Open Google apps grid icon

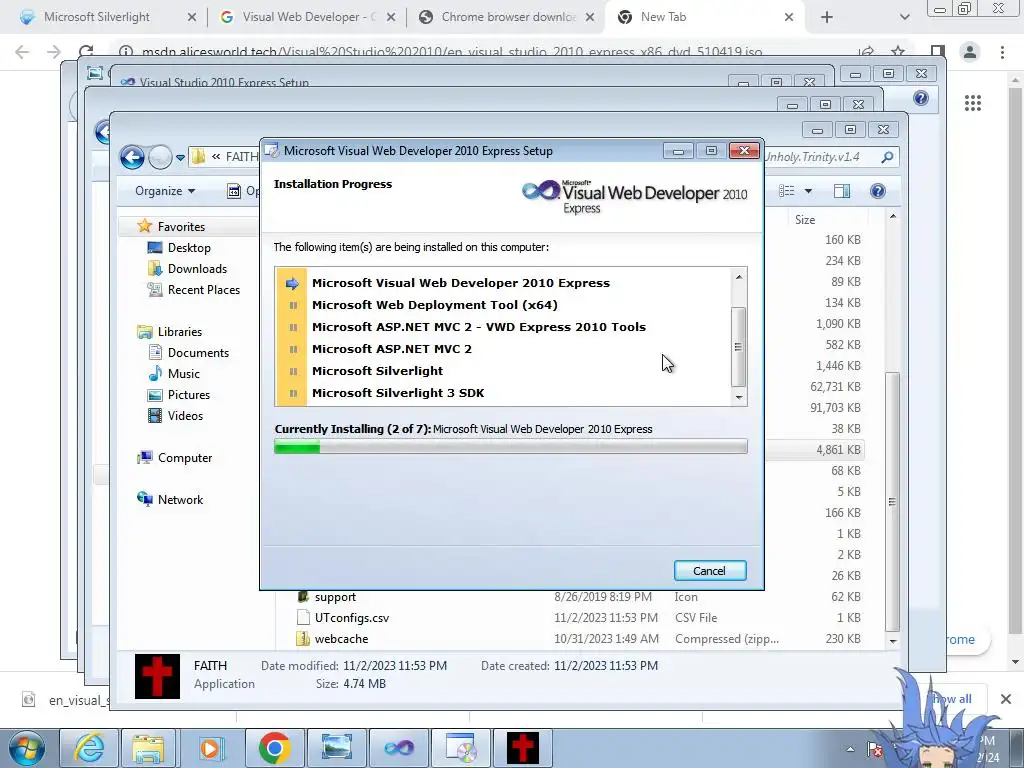click(x=973, y=103)
